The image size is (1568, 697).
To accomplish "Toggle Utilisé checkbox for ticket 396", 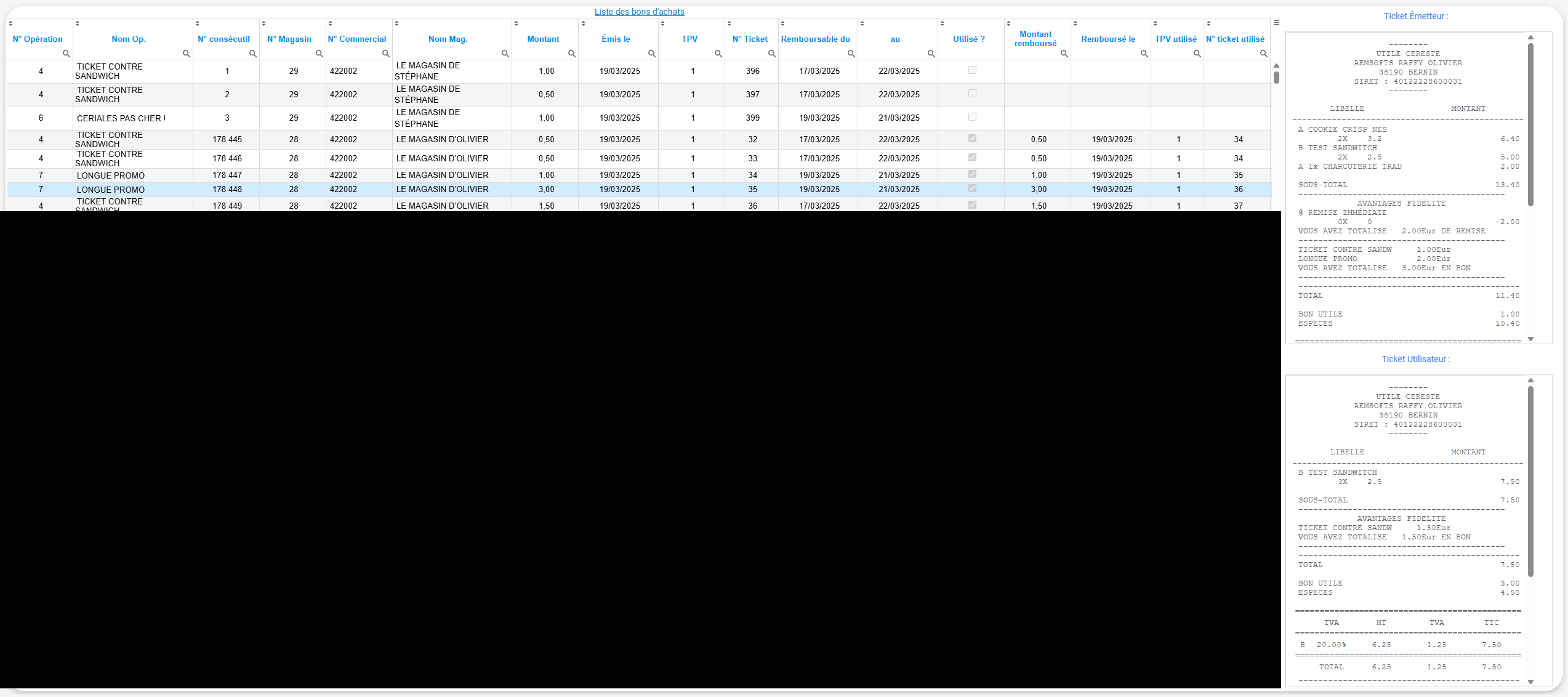I will (x=972, y=70).
